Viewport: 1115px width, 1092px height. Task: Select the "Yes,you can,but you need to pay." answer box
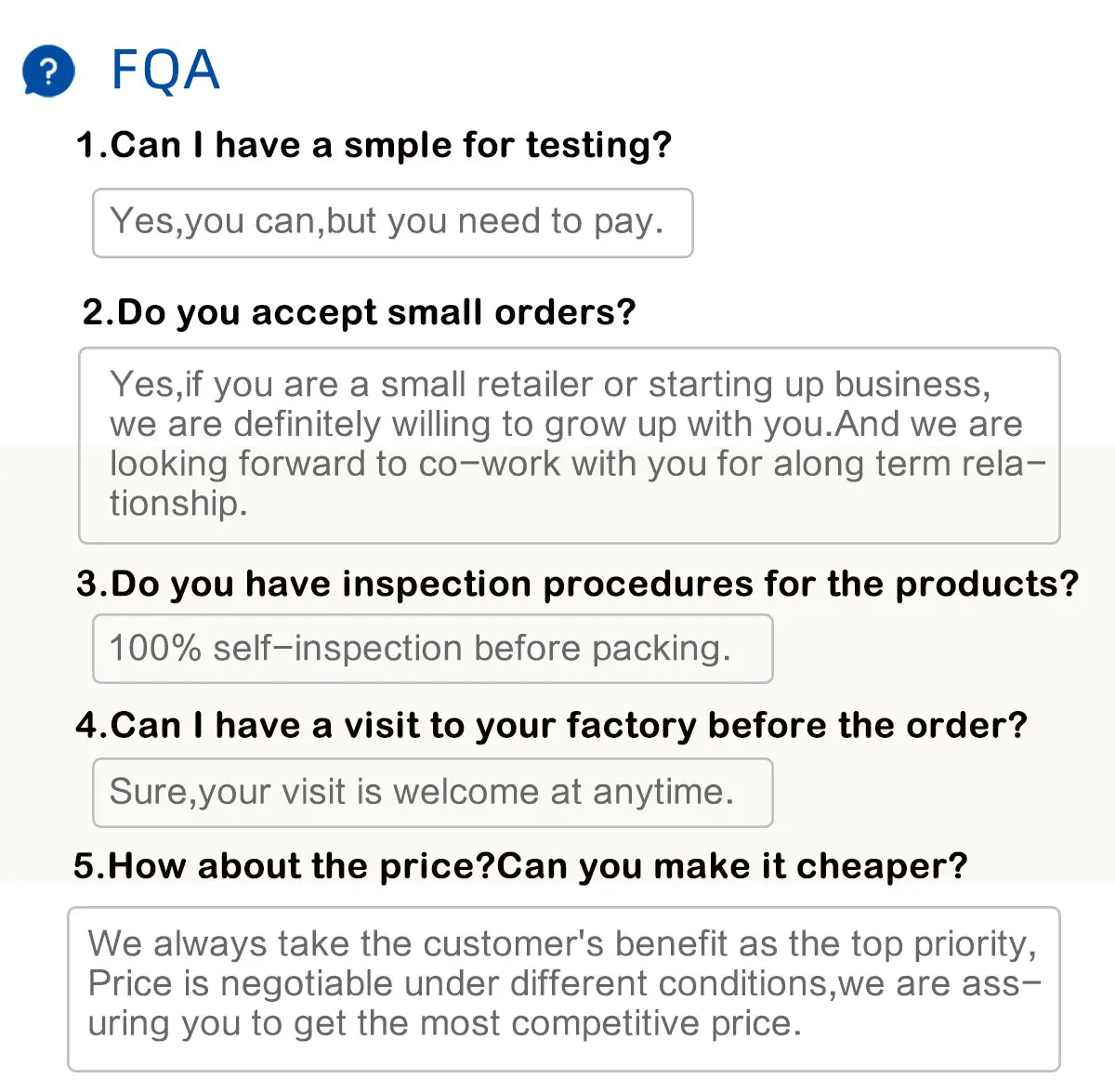pos(392,223)
